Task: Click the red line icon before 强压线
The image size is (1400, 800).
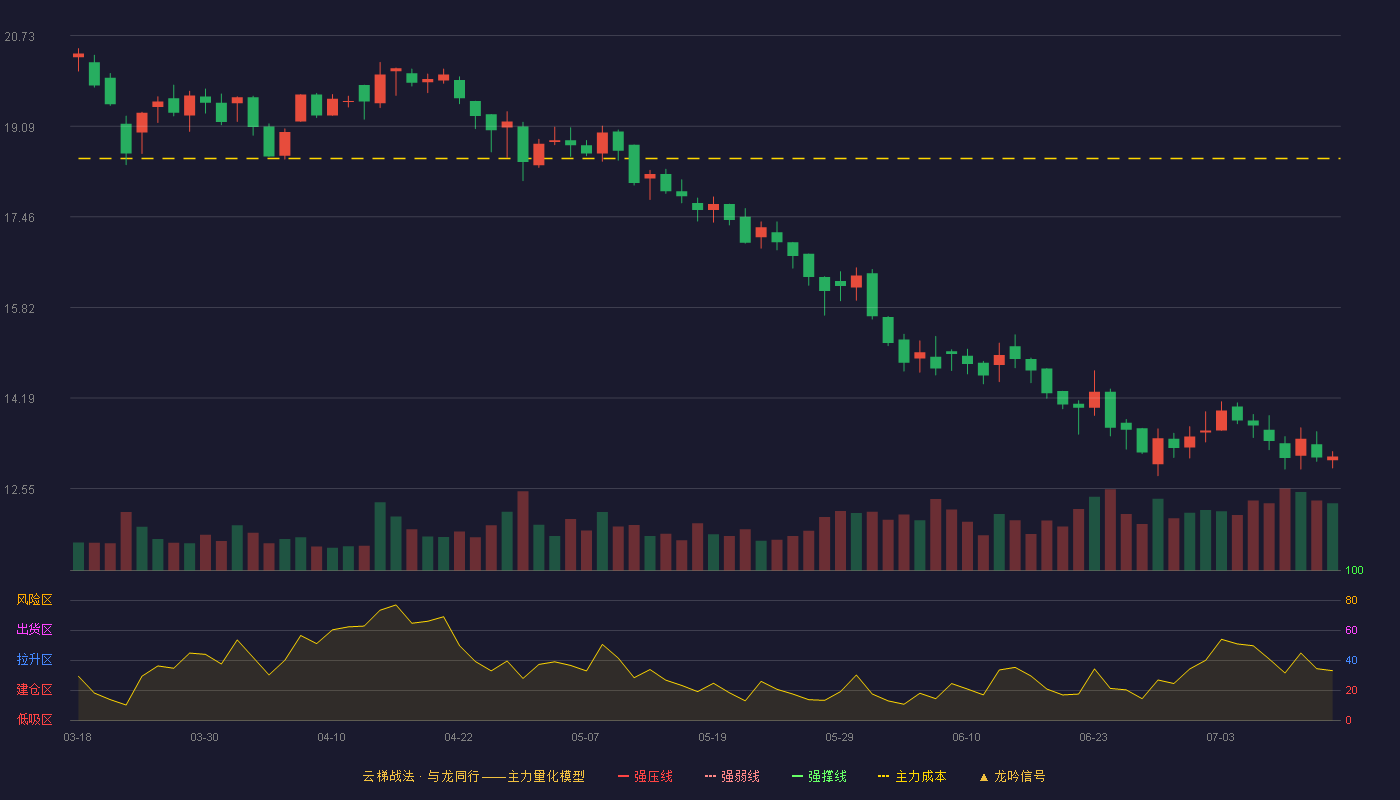Action: pyautogui.click(x=624, y=776)
